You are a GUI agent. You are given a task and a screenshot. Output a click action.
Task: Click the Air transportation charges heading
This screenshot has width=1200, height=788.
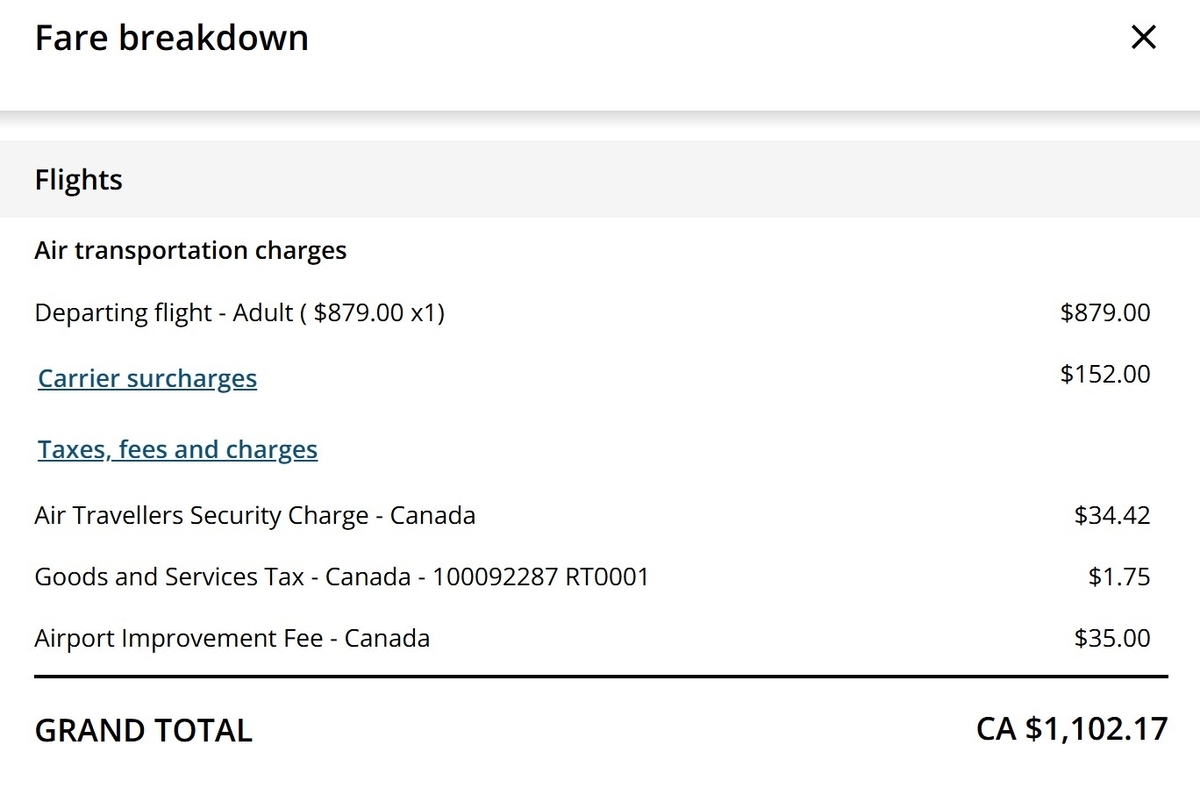[190, 250]
